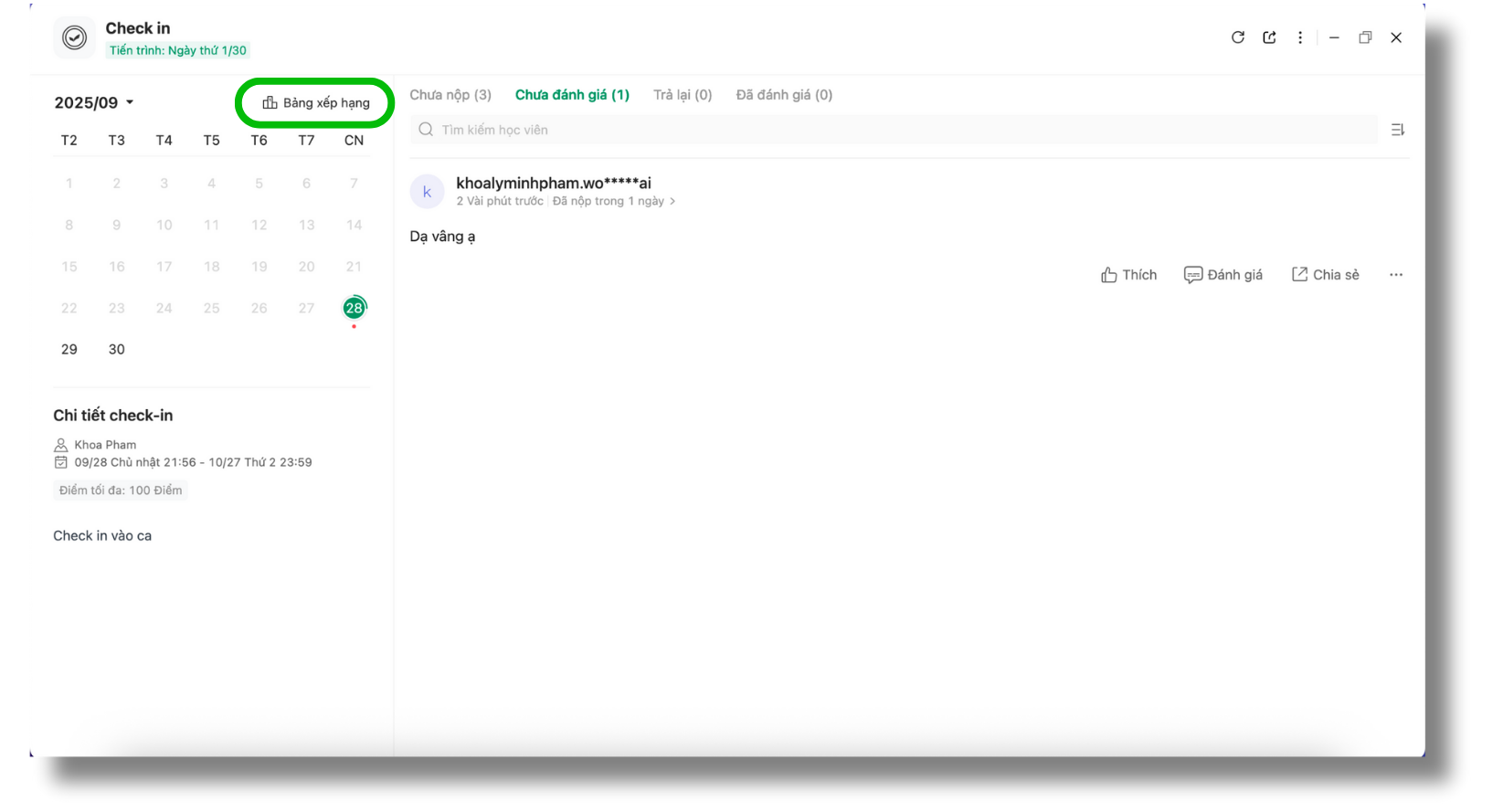Select day 28 in the calendar

click(354, 309)
